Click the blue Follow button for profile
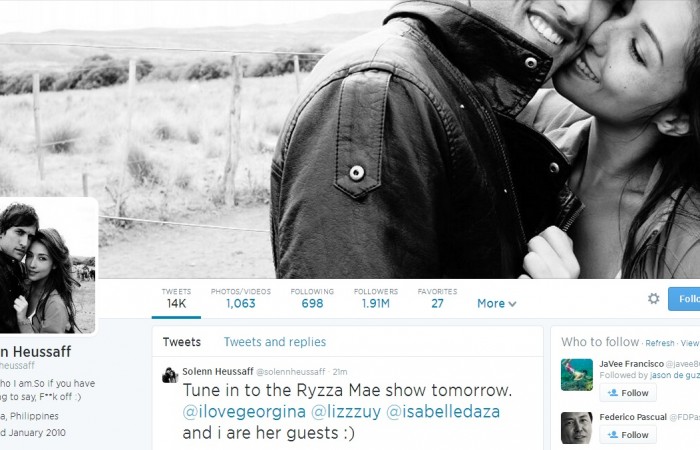Image resolution: width=700 pixels, height=450 pixels. (x=684, y=299)
